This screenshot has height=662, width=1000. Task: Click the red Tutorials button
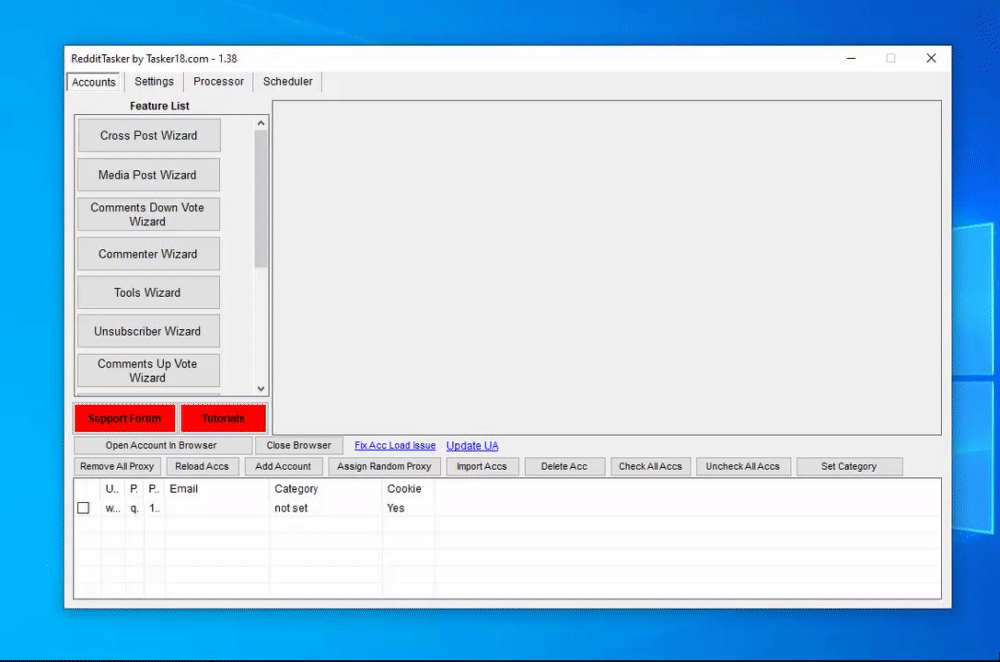coord(223,418)
